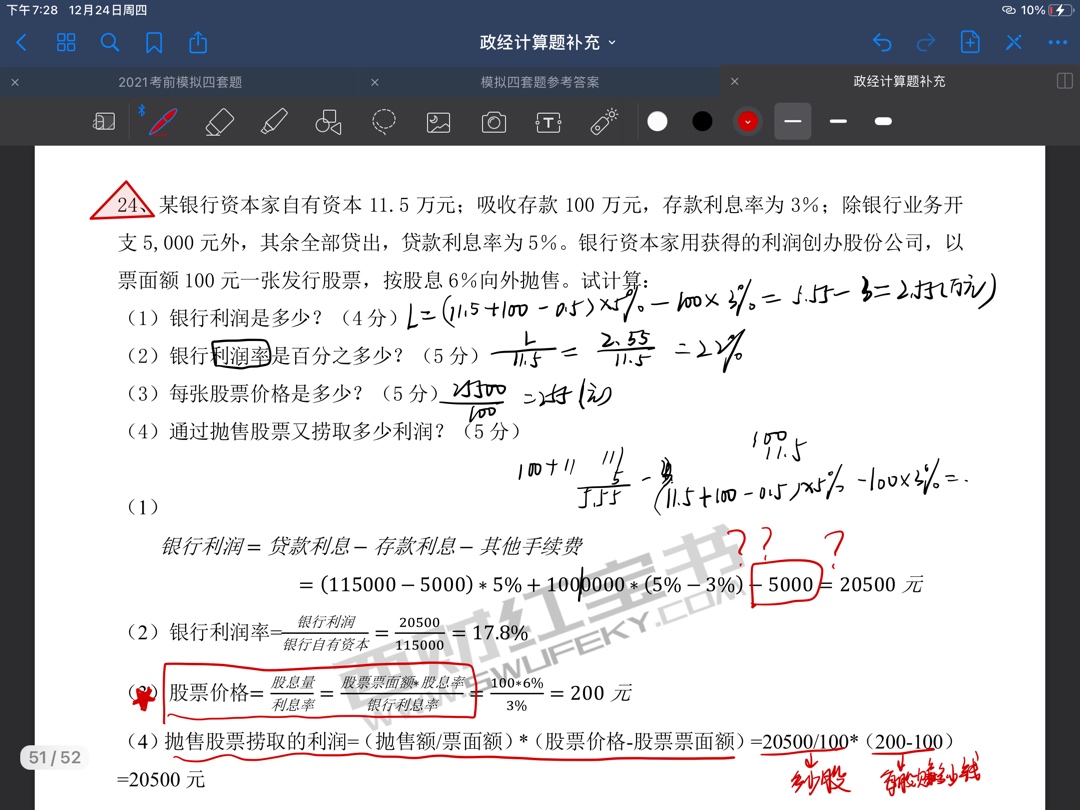Select the 政经计算题补充 tab
This screenshot has width=1080, height=810.
tap(899, 81)
